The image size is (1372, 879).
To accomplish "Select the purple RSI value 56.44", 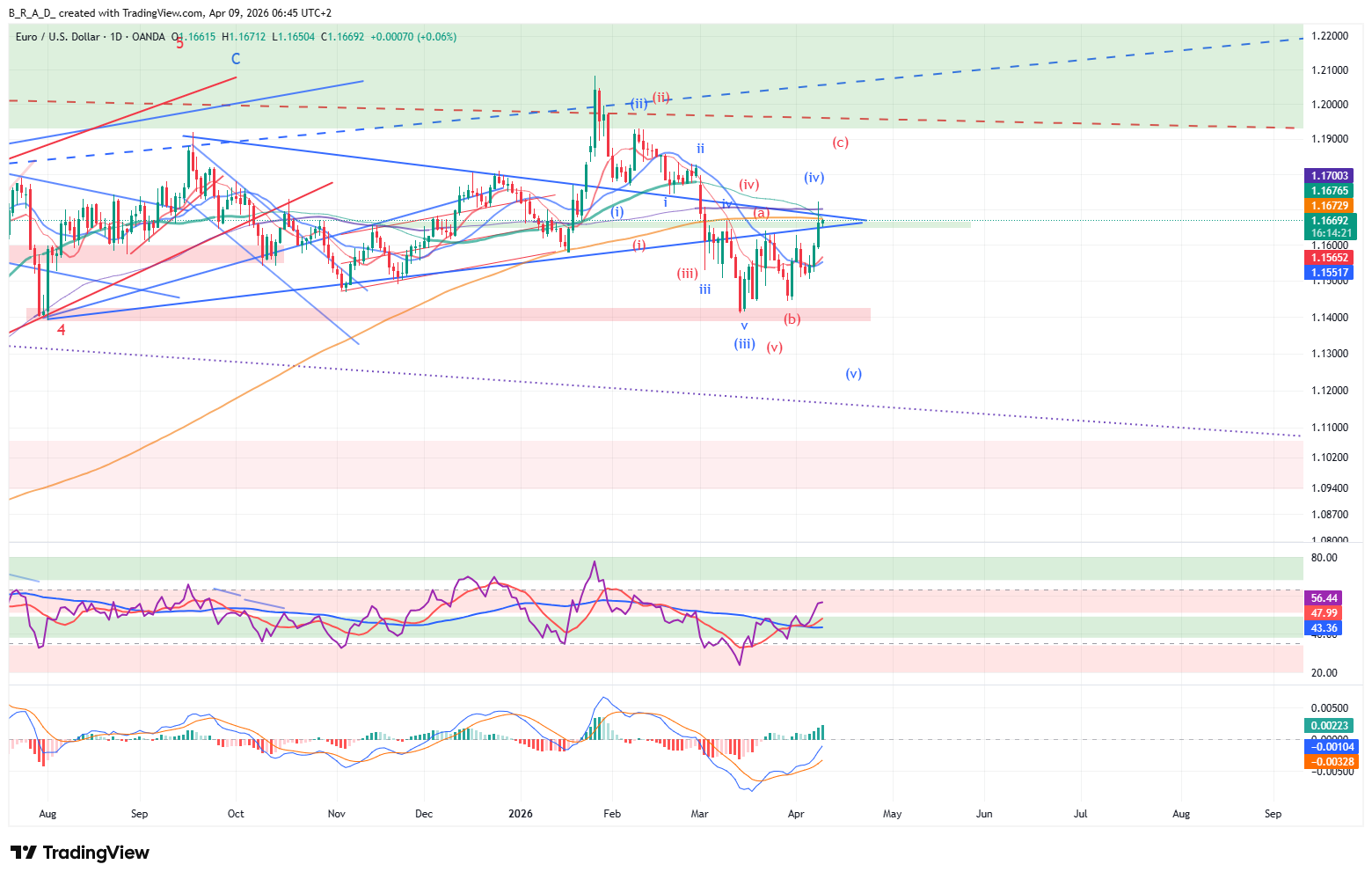I will pyautogui.click(x=1324, y=598).
